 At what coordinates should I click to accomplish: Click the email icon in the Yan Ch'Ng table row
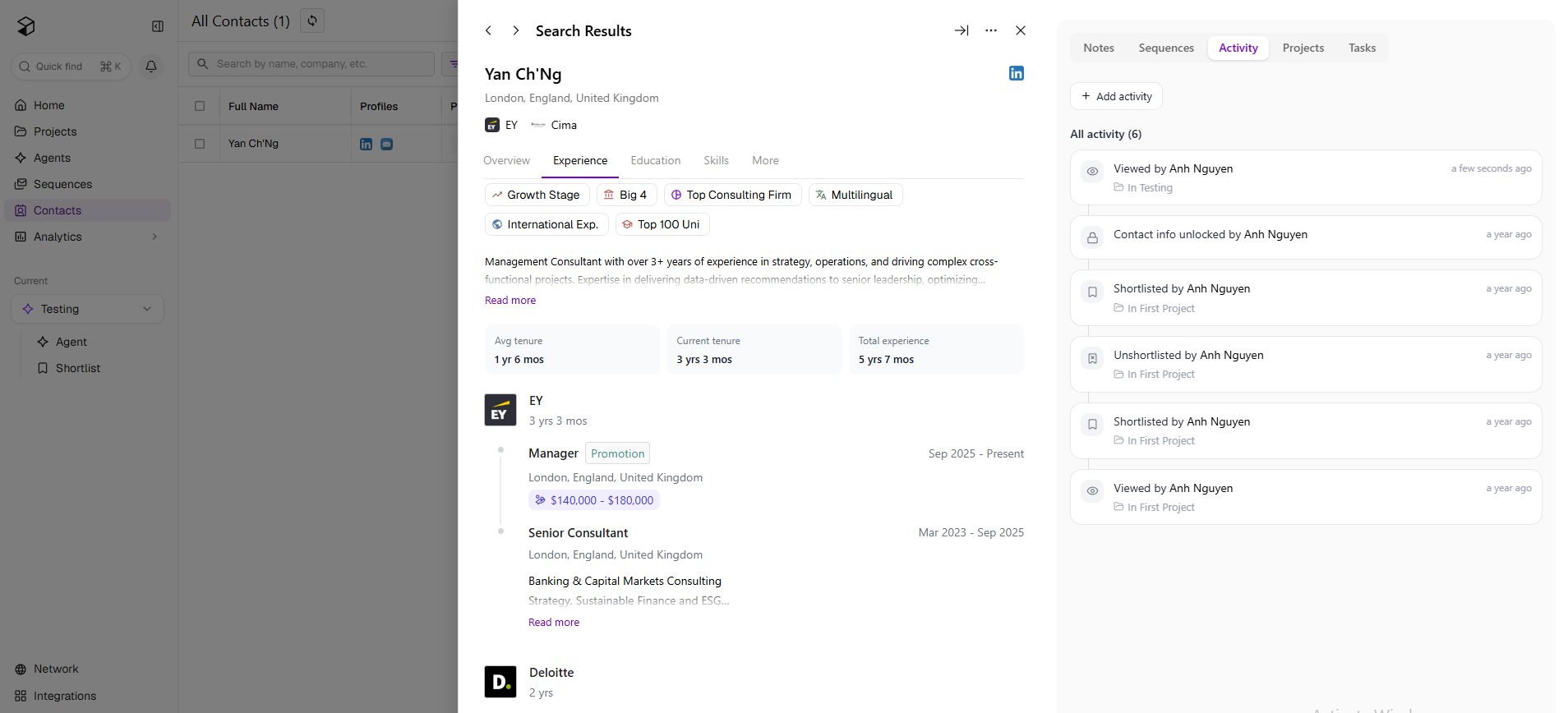click(x=387, y=144)
